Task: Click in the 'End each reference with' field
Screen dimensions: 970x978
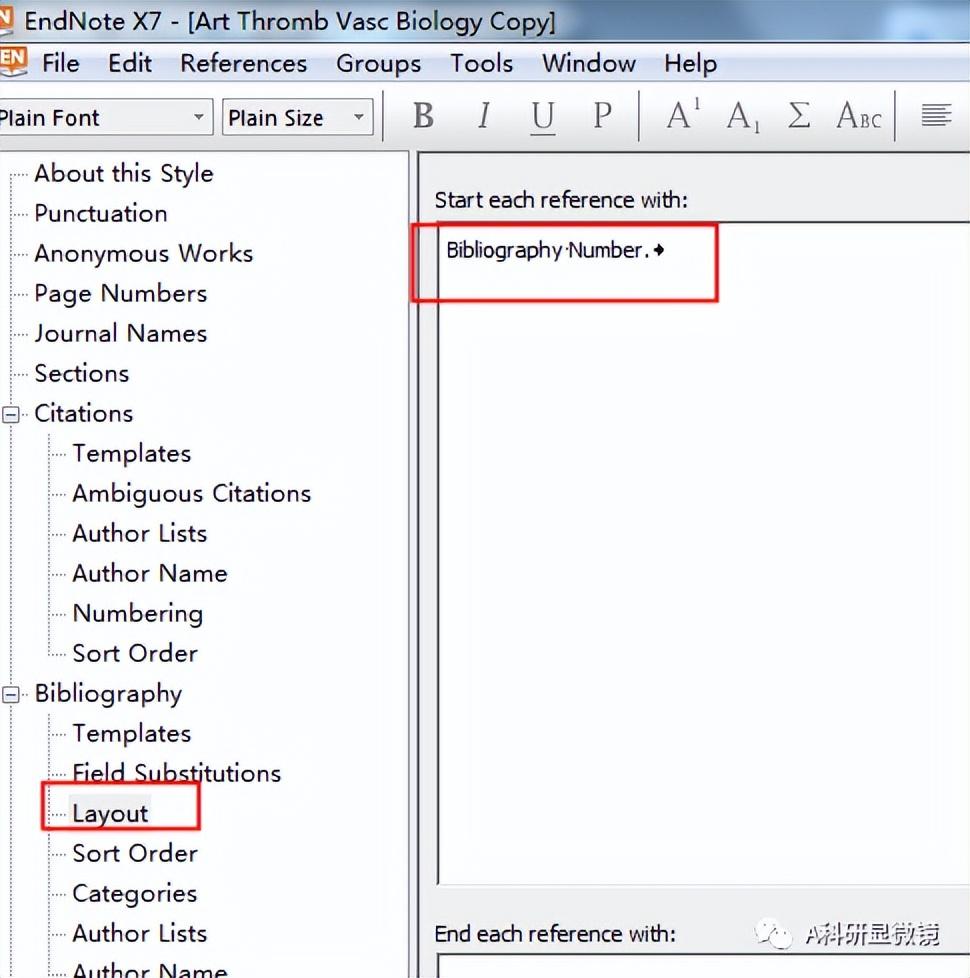Action: pyautogui.click(x=704, y=966)
